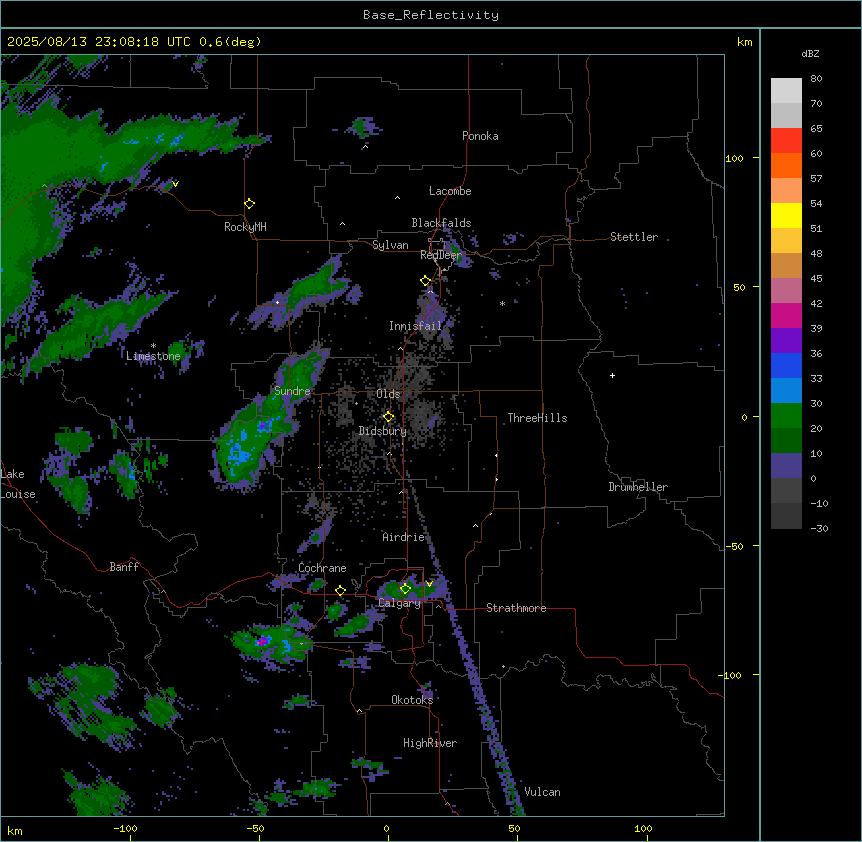The width and height of the screenshot is (862, 842).
Task: Click the ThreeHills map label
Action: 537,418
